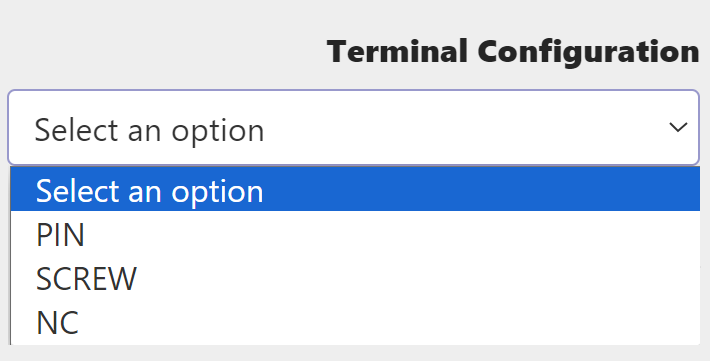Viewport: 710px width, 361px height.
Task: Choose the last list item, NC
Action: pyautogui.click(x=355, y=322)
